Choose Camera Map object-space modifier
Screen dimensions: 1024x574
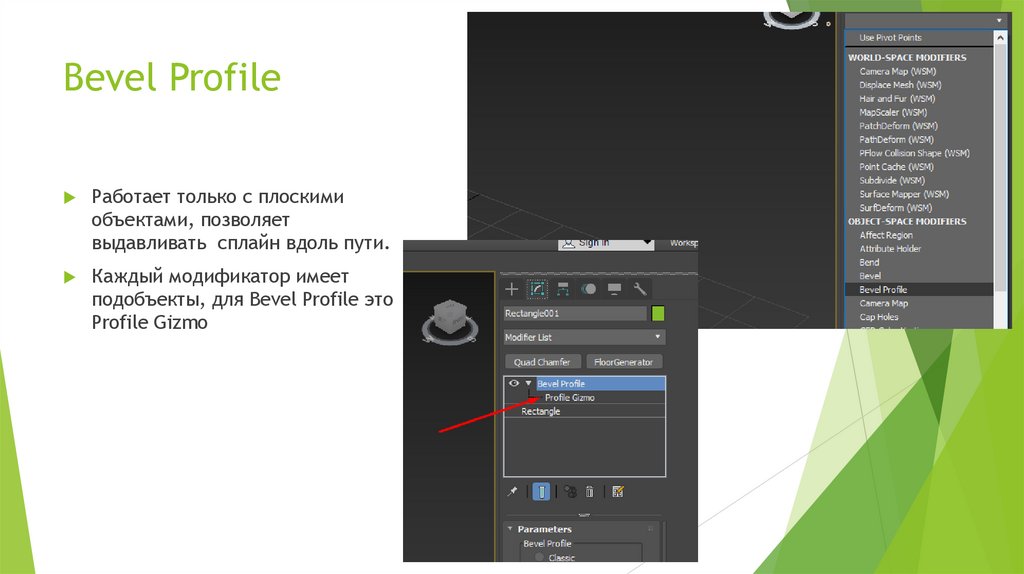(x=884, y=304)
